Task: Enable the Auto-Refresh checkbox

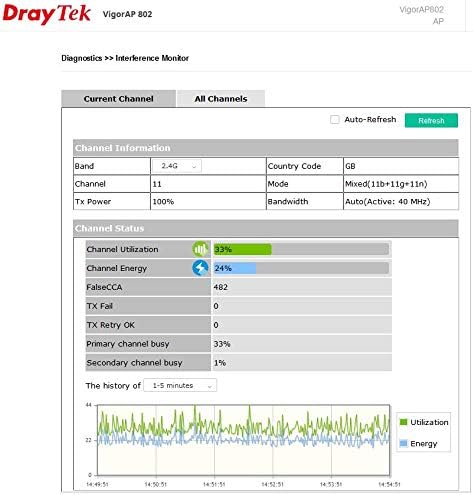Action: tap(335, 119)
